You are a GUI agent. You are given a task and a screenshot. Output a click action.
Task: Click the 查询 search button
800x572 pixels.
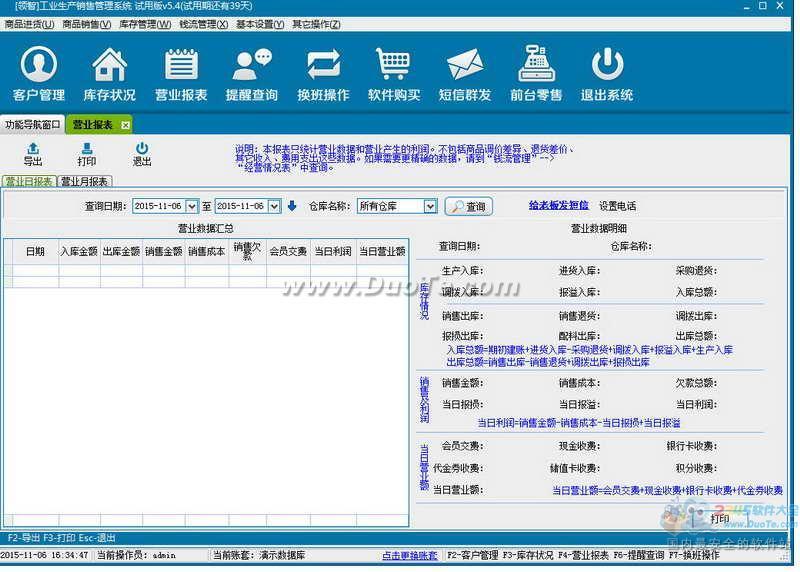(468, 206)
